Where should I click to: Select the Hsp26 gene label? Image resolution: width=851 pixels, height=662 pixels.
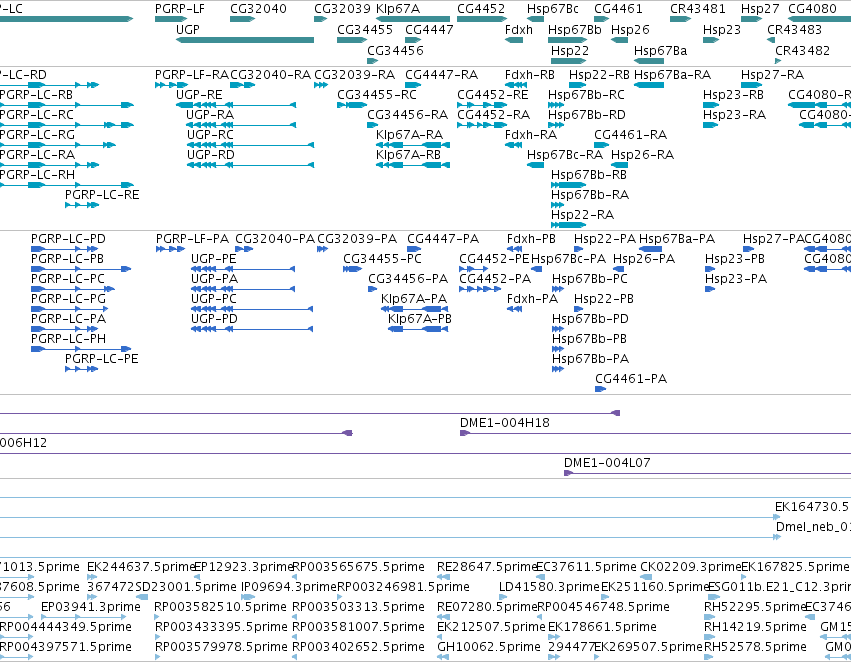[x=630, y=29]
